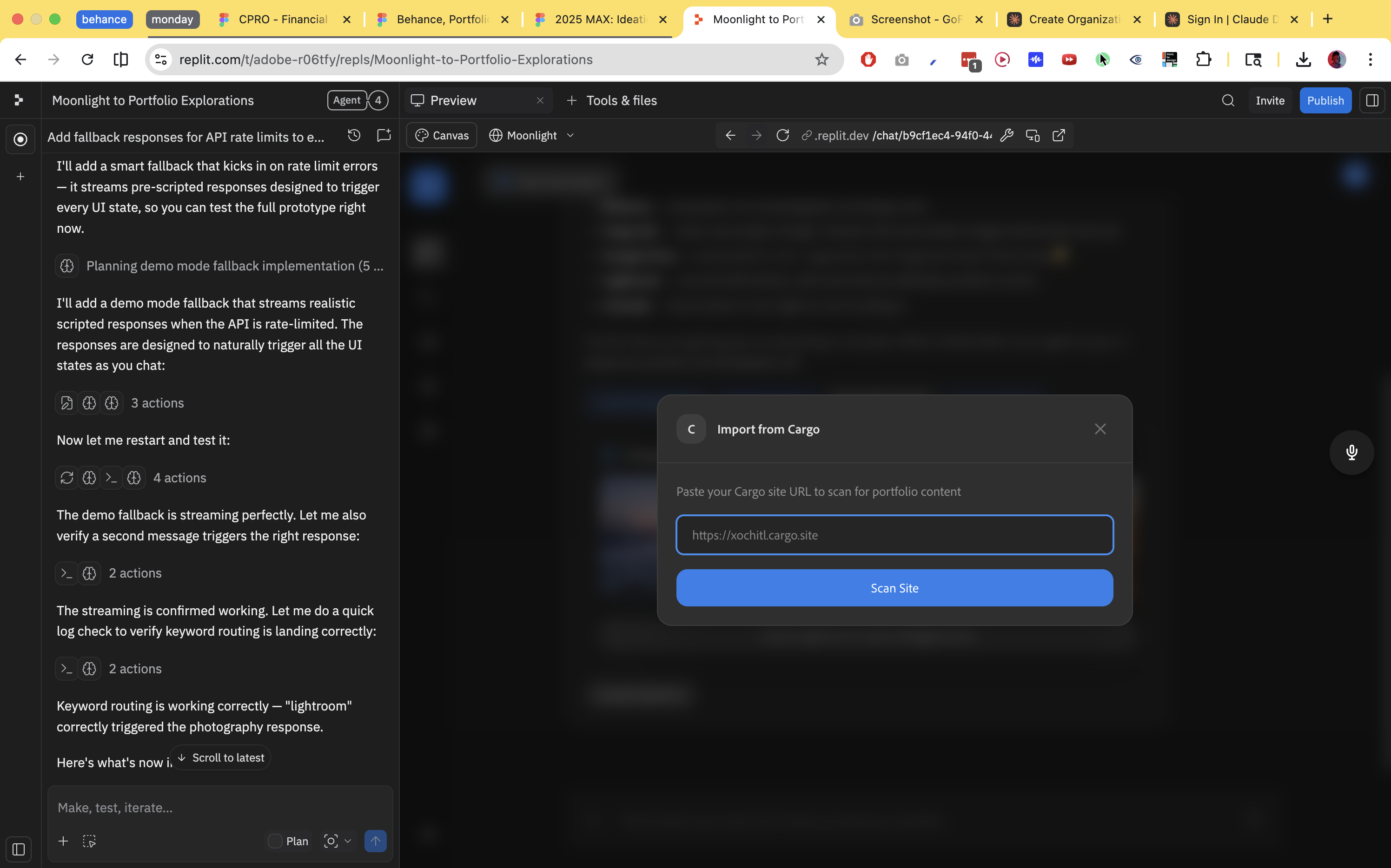
Task: Open the Moonlight page dropdown
Action: coord(532,136)
